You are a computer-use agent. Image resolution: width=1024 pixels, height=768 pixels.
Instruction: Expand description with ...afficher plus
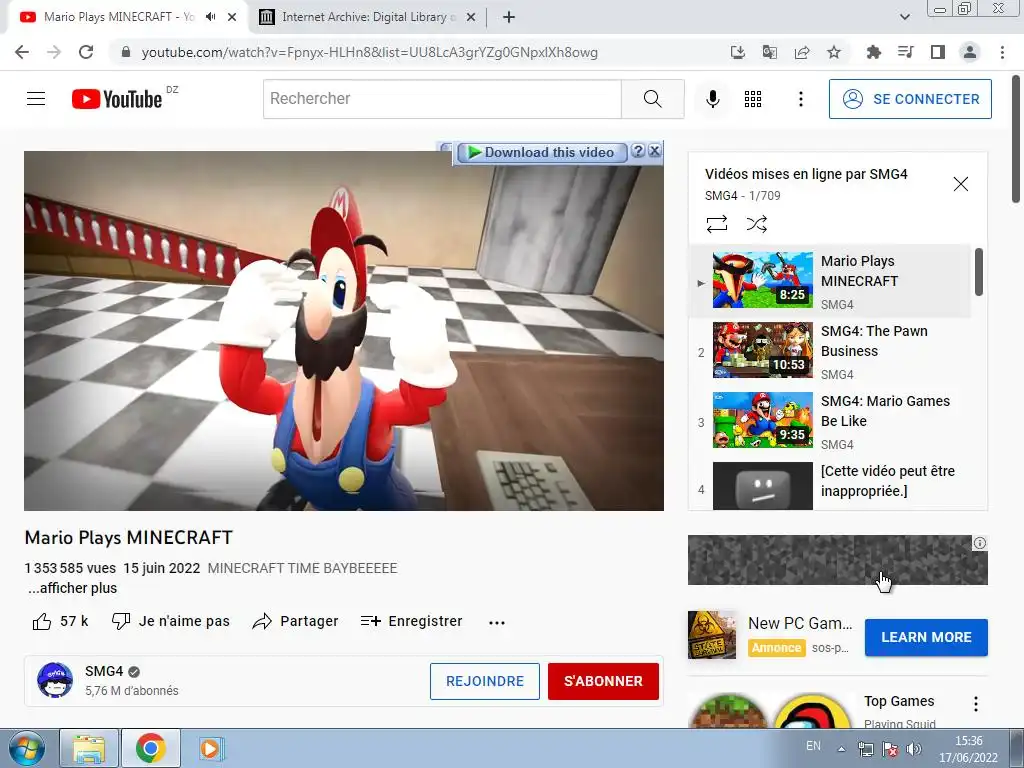(72, 588)
